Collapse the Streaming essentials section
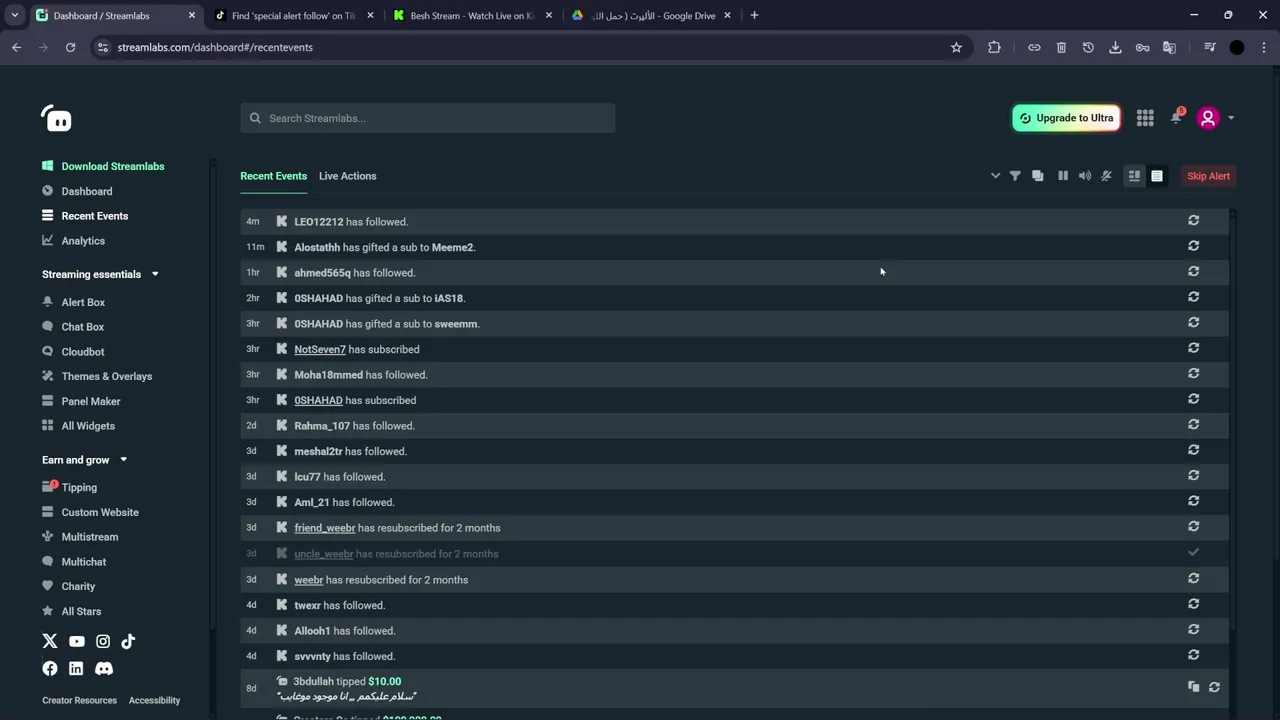The image size is (1280, 720). (x=155, y=274)
